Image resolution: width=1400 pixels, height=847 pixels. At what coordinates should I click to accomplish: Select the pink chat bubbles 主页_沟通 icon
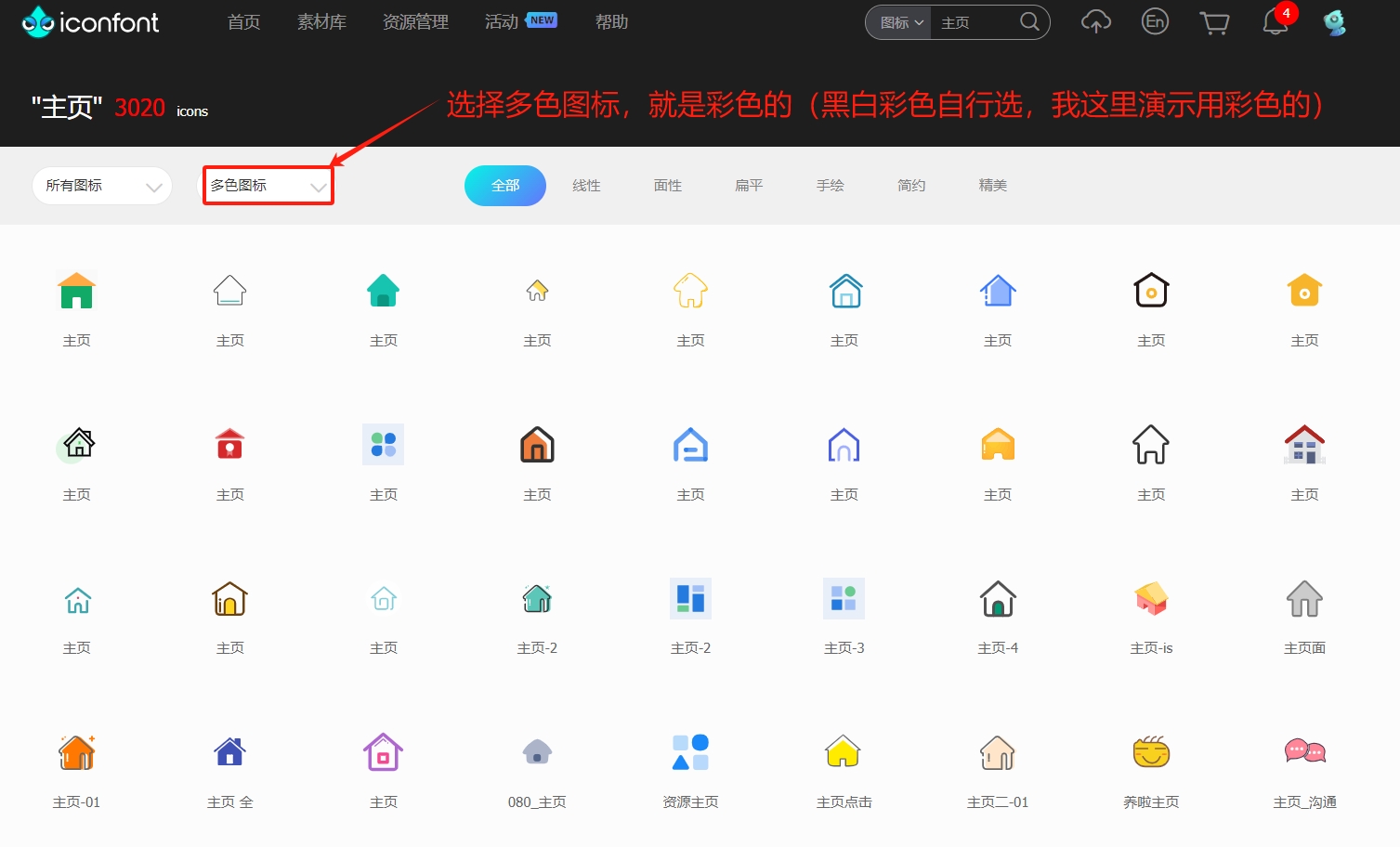(x=1304, y=752)
